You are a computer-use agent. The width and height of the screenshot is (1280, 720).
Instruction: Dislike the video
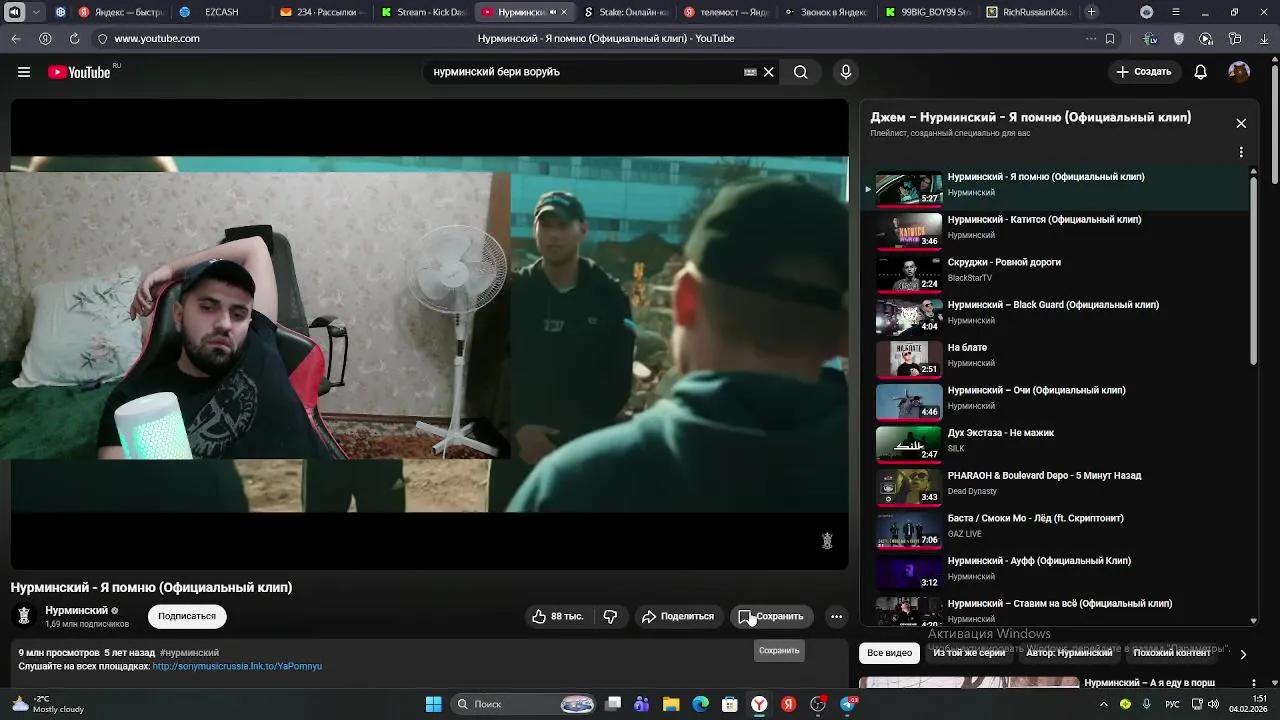(610, 616)
